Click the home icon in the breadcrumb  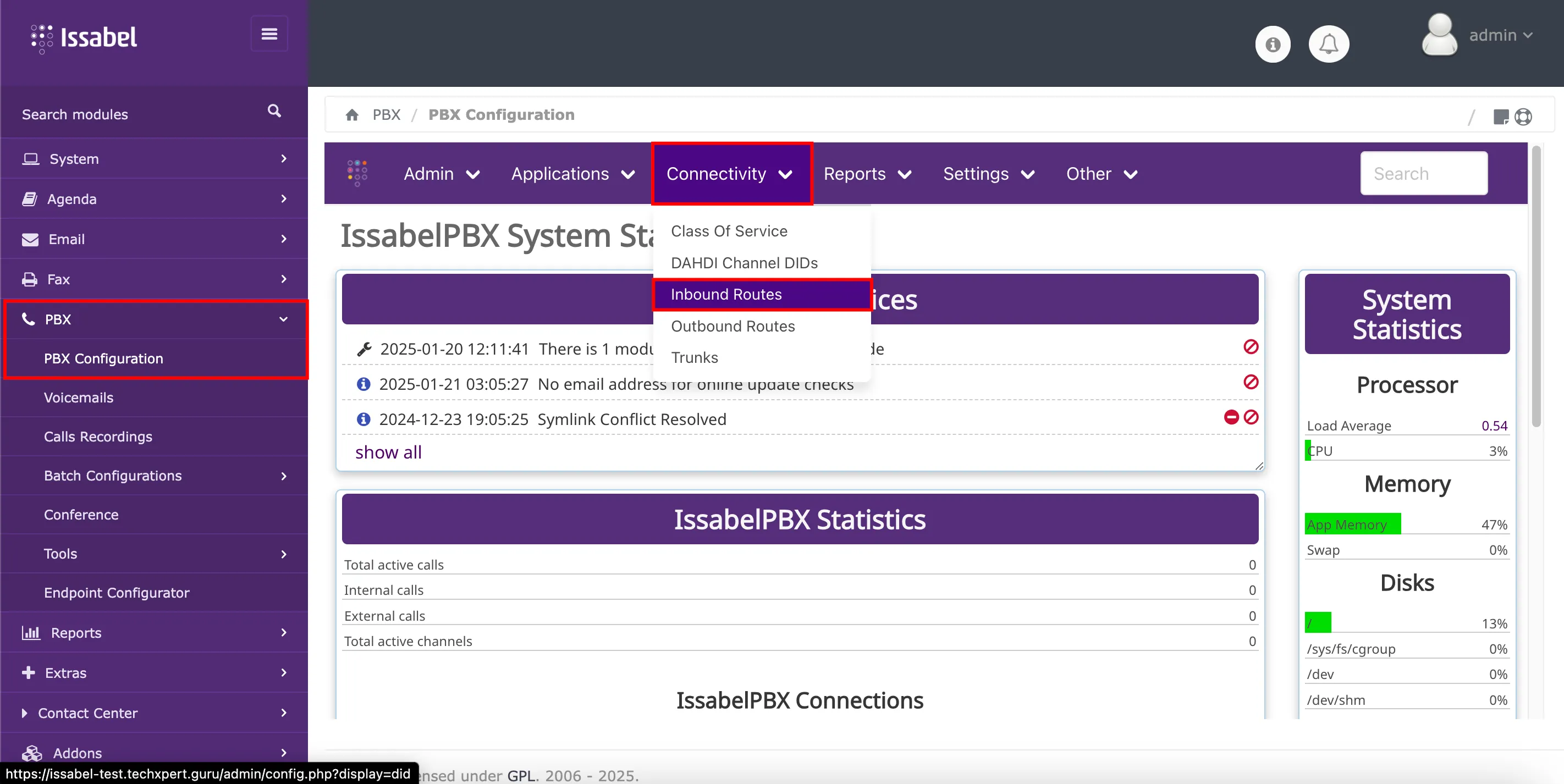(x=352, y=115)
